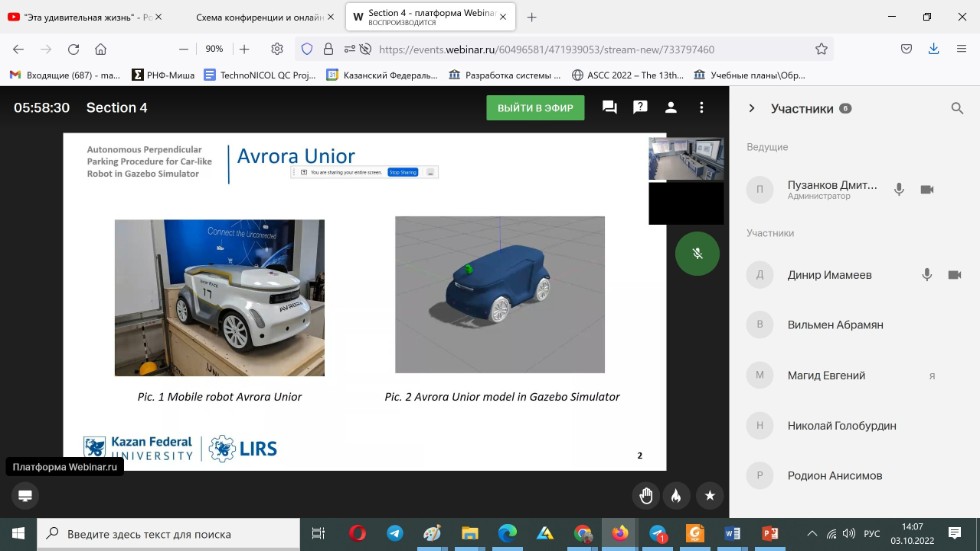Open the three-dot webinar options menu
The width and height of the screenshot is (980, 551).
click(x=702, y=108)
